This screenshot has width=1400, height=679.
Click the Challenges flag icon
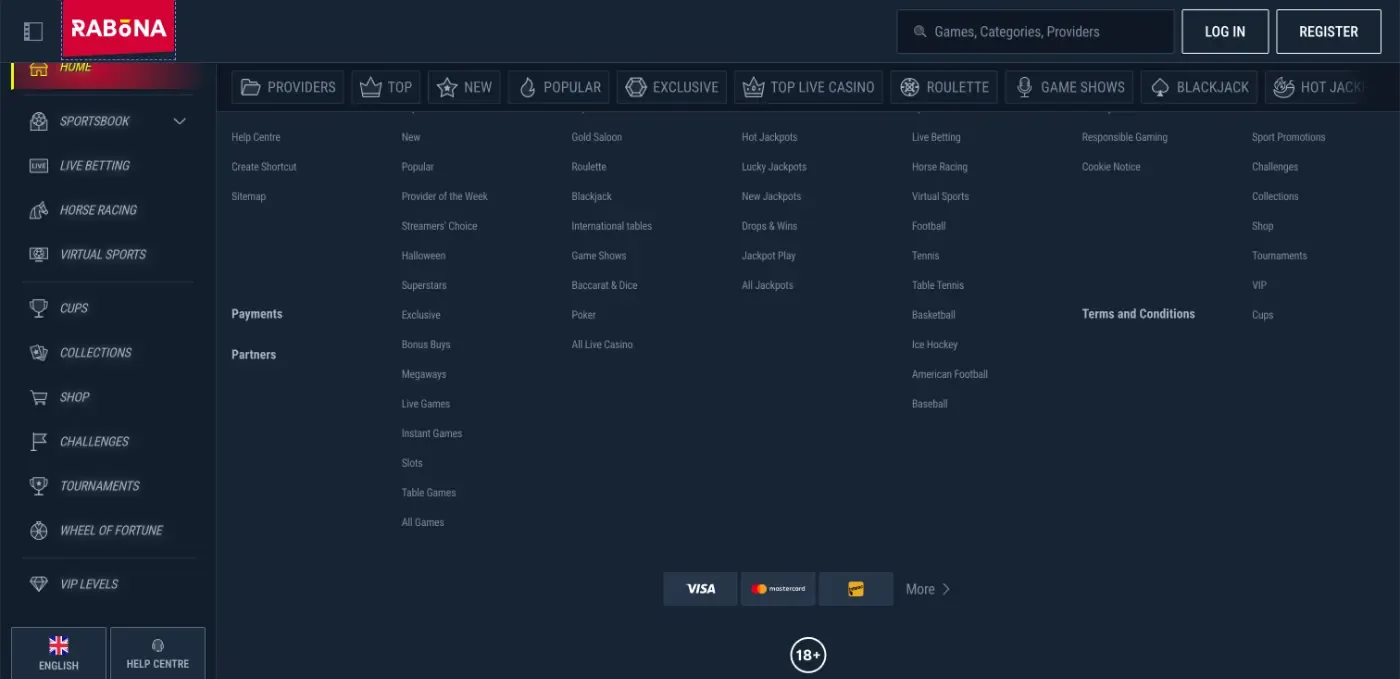tap(39, 442)
